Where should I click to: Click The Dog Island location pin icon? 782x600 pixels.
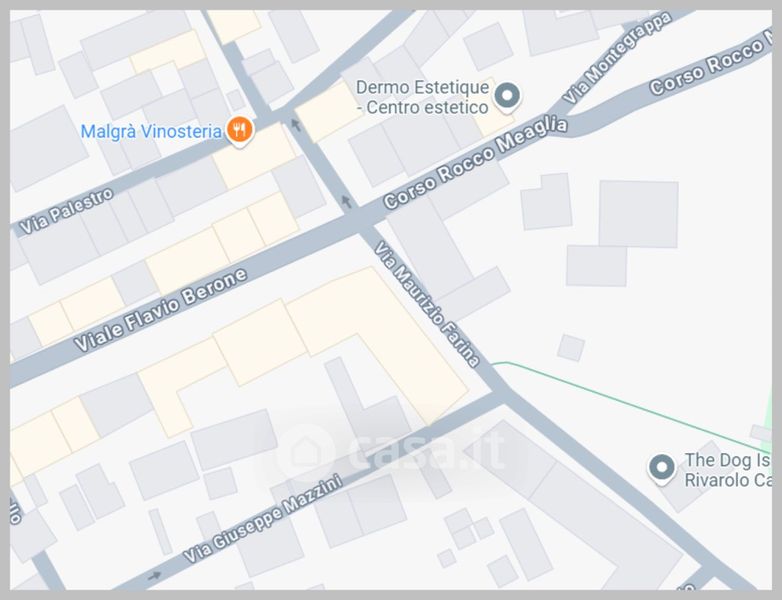click(661, 468)
